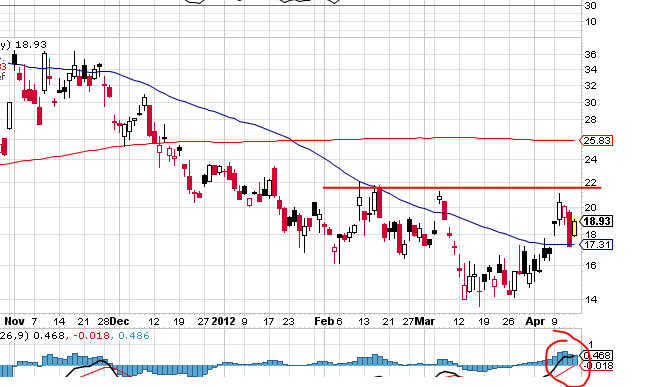Click the 24 price axis label
This screenshot has width=669, height=387.
click(590, 160)
